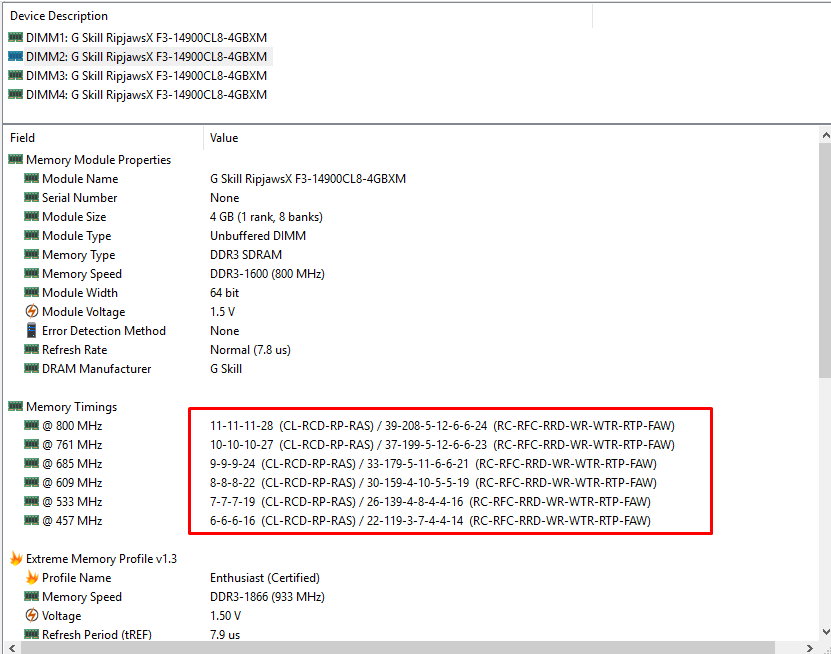Select the 'Normal (7.8 us)' value
Screen dimensions: 831x654
(250, 350)
